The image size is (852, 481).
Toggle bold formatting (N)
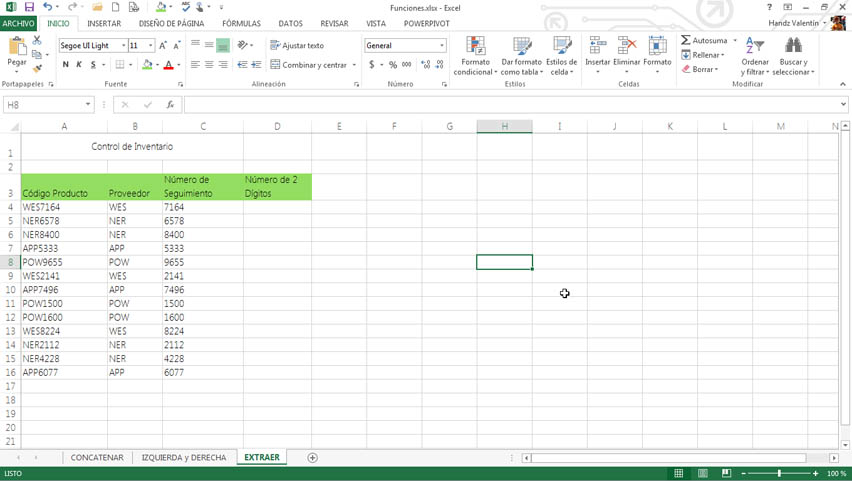tap(66, 65)
